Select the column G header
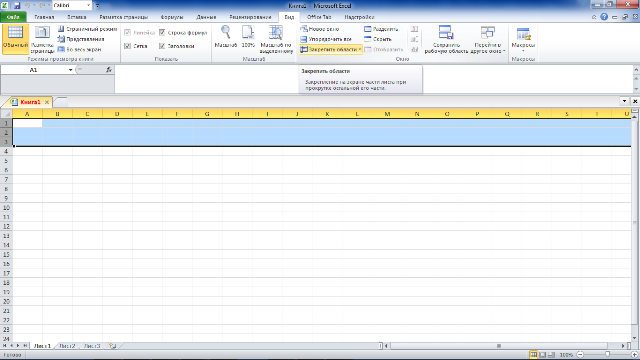This screenshot has height=360, width=640. pyautogui.click(x=207, y=114)
